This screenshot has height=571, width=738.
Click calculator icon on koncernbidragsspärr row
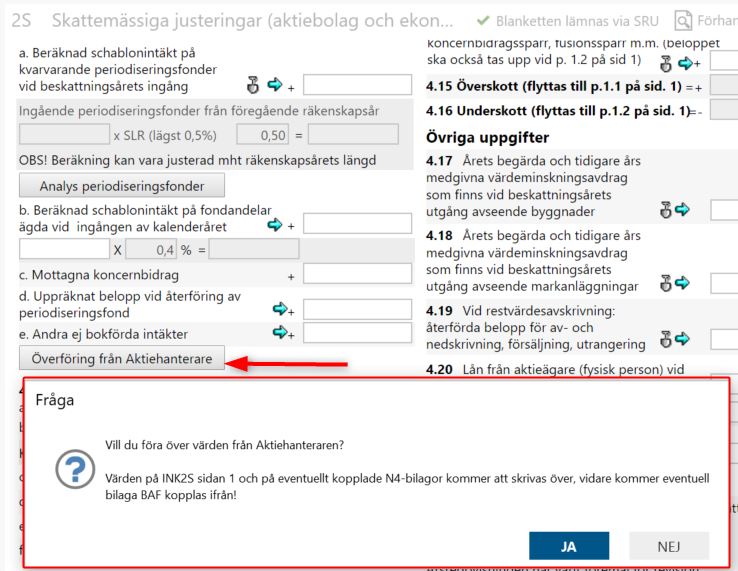click(666, 64)
